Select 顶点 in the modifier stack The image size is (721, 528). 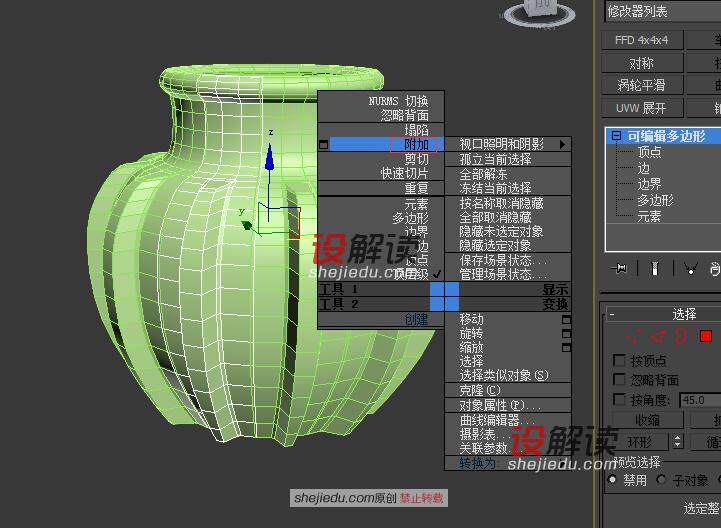tap(649, 152)
